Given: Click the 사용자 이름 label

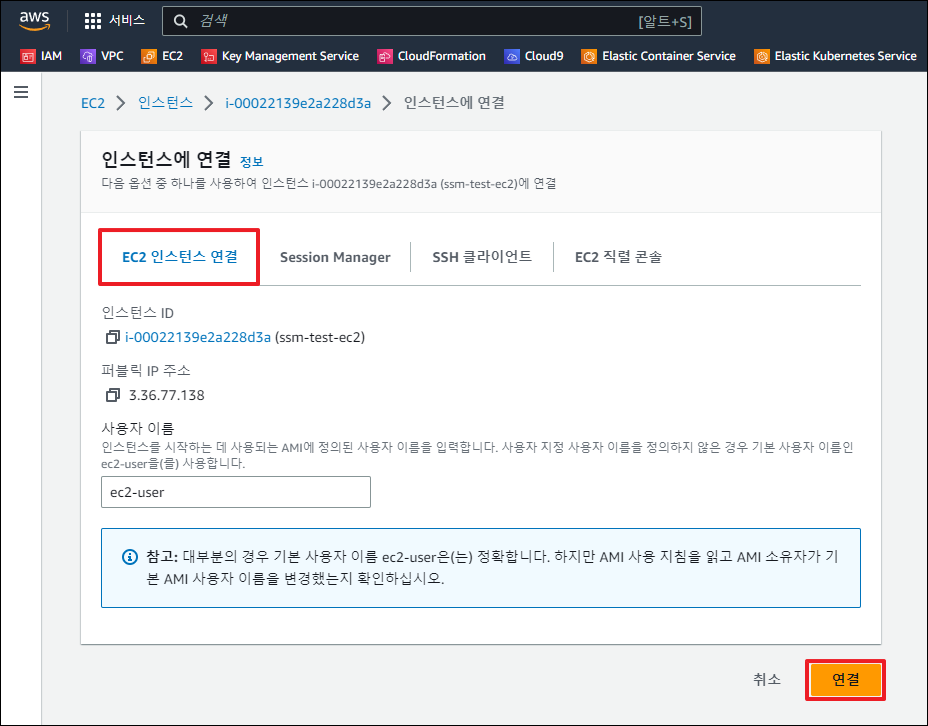Looking at the screenshot, I should coord(137,428).
